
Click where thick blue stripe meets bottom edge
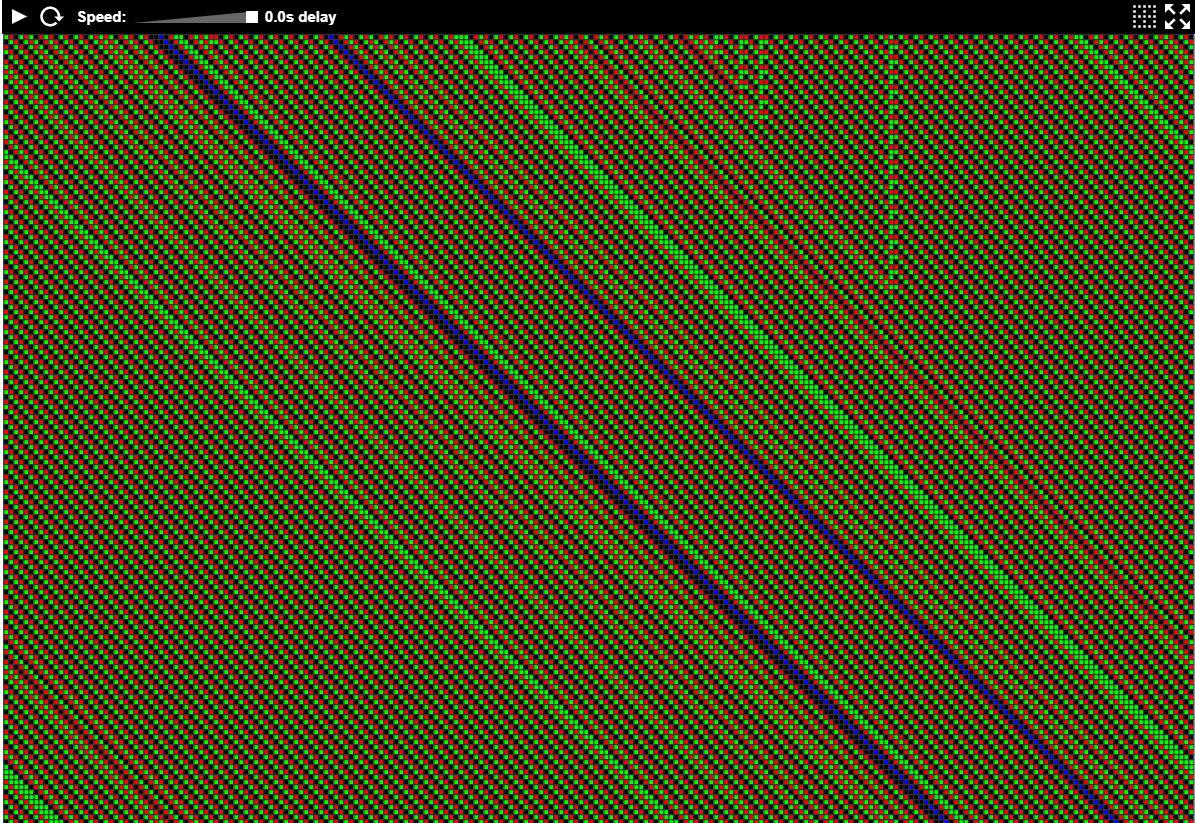click(938, 815)
